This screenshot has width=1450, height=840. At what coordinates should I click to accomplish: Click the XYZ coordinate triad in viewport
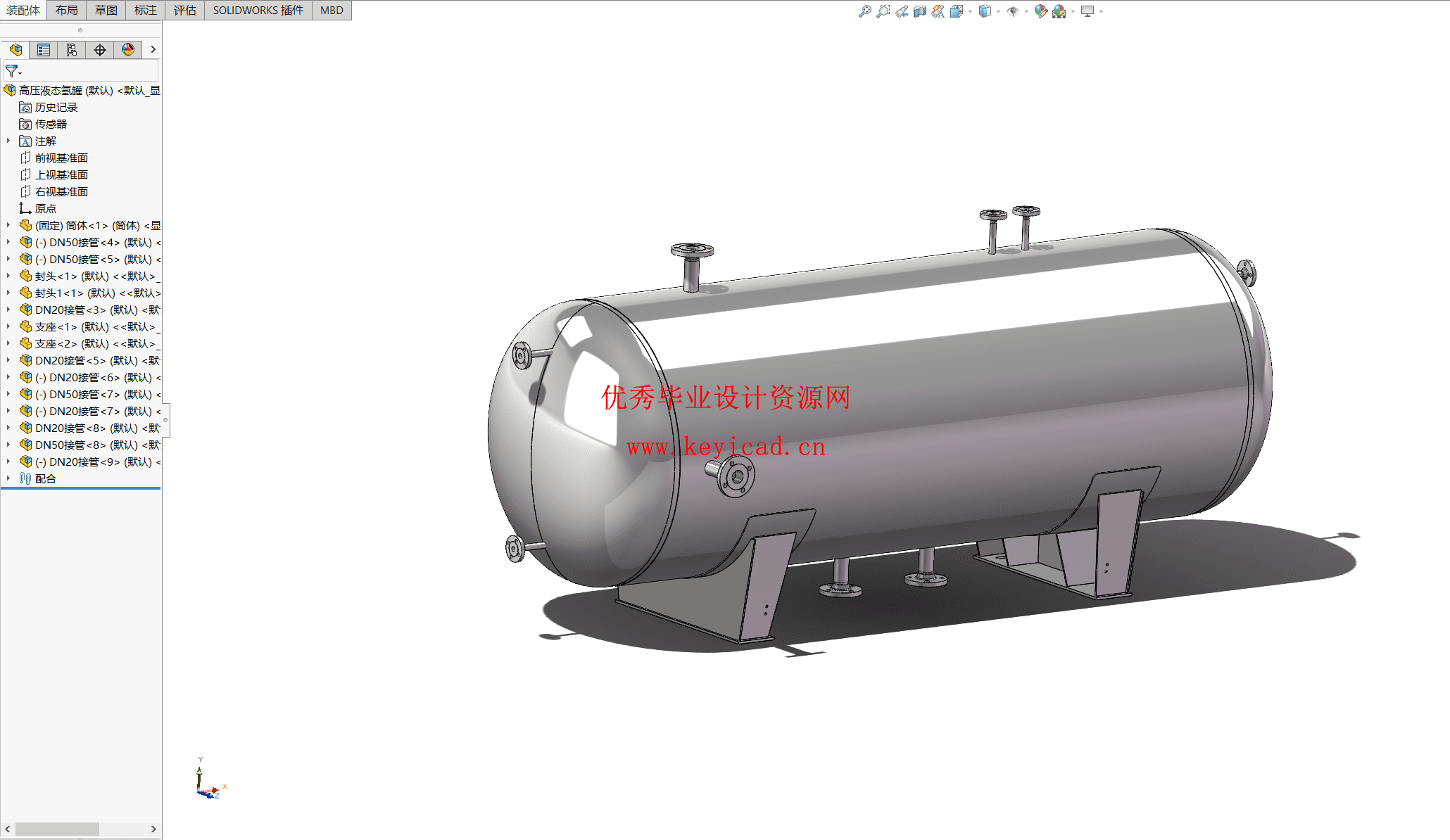pyautogui.click(x=210, y=779)
